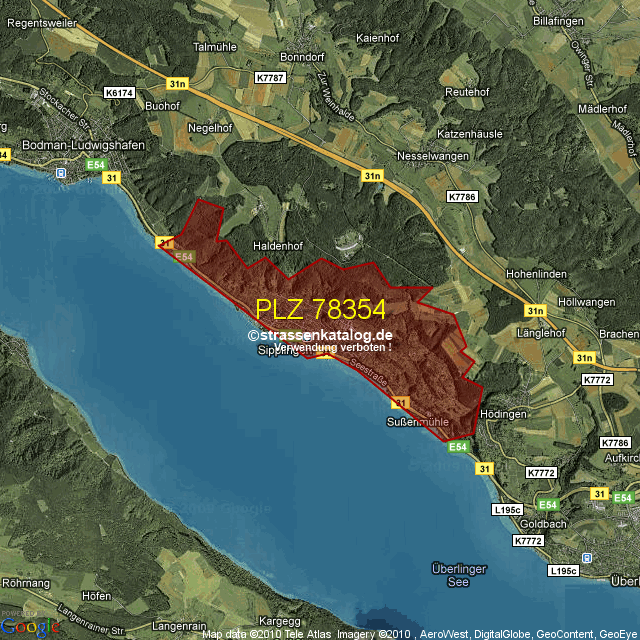The image size is (640, 640).
Task: Click the 31n shield next to Buohof
Action: 178,83
